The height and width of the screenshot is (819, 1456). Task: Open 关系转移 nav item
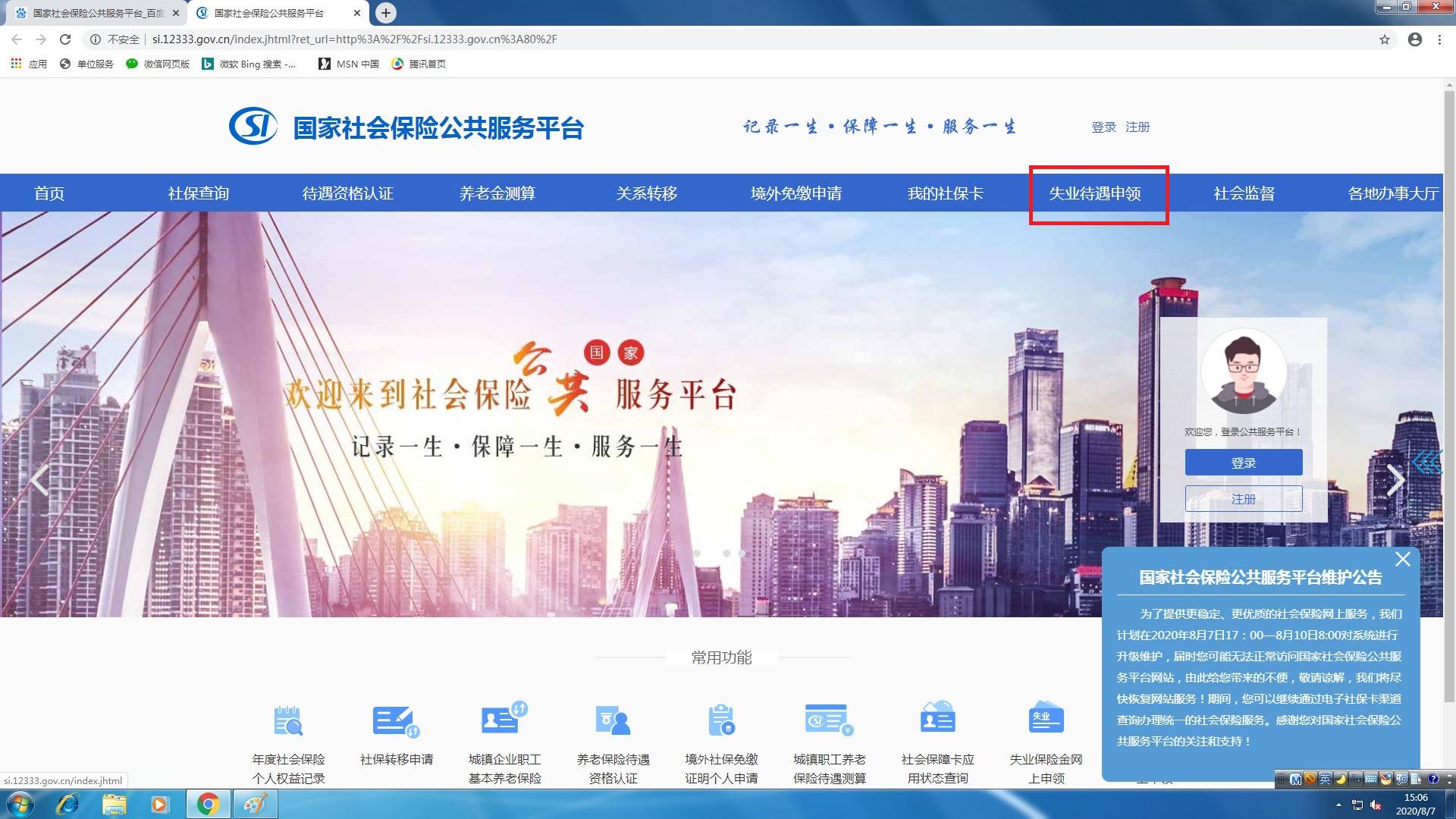pos(647,193)
